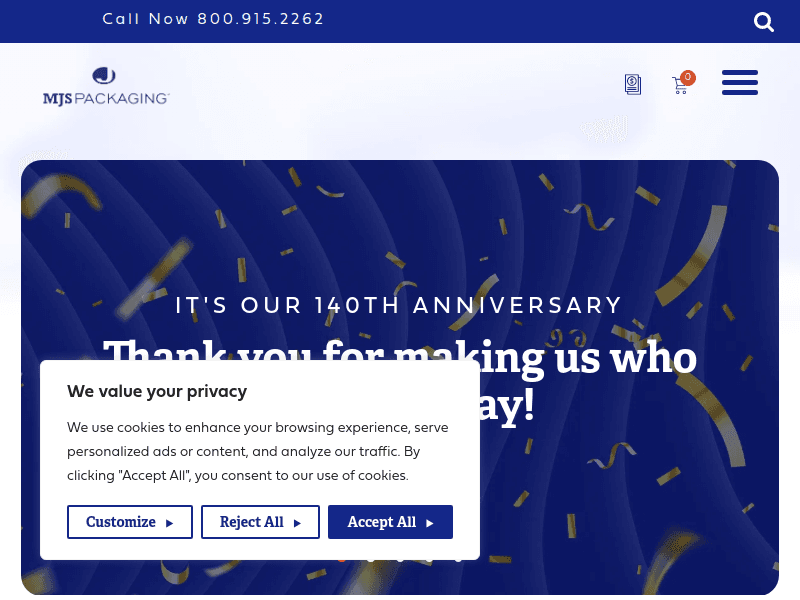Open the hamburger navigation menu
800x600 pixels.
tap(740, 83)
